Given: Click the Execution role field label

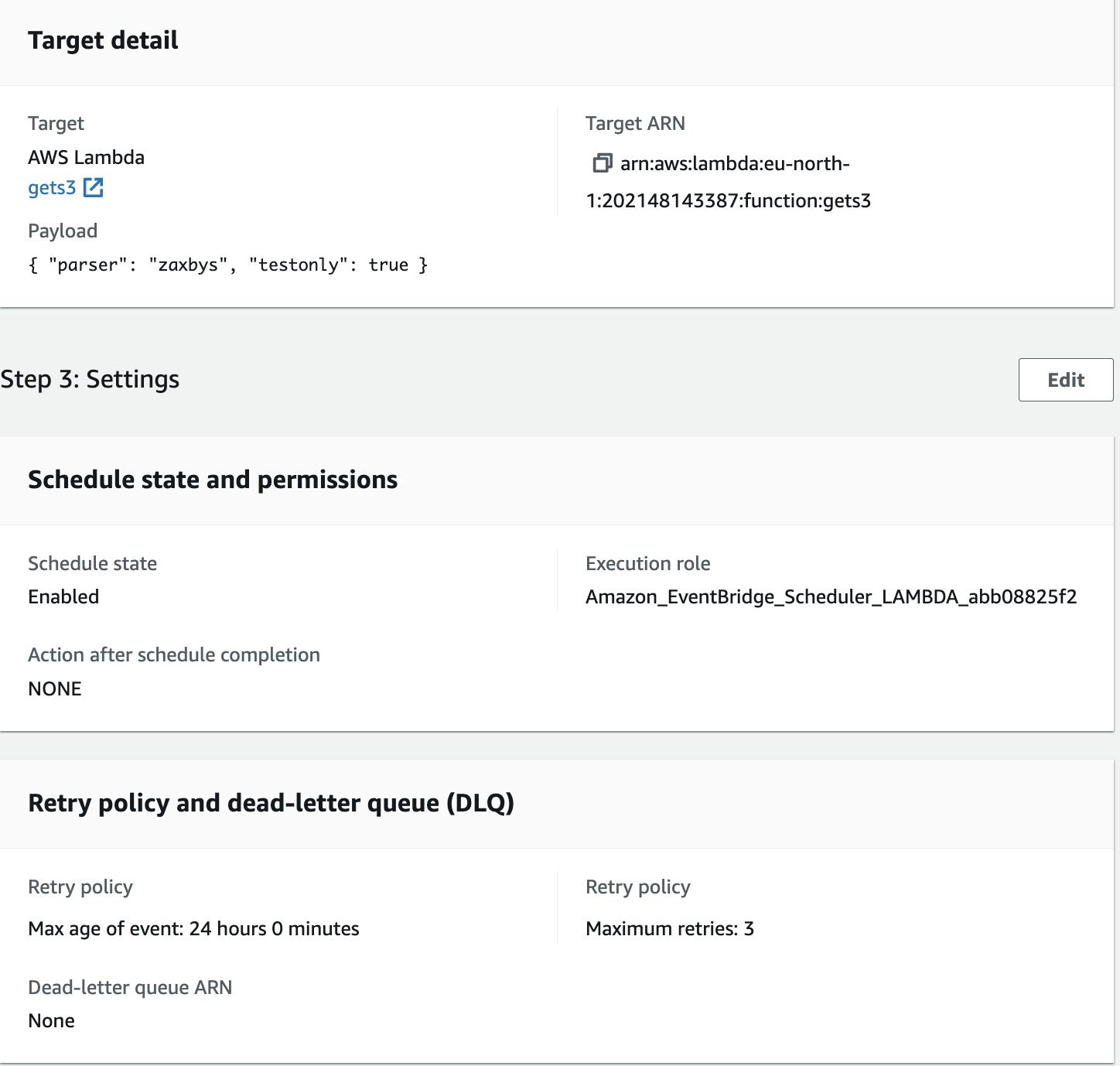Looking at the screenshot, I should (x=647, y=563).
